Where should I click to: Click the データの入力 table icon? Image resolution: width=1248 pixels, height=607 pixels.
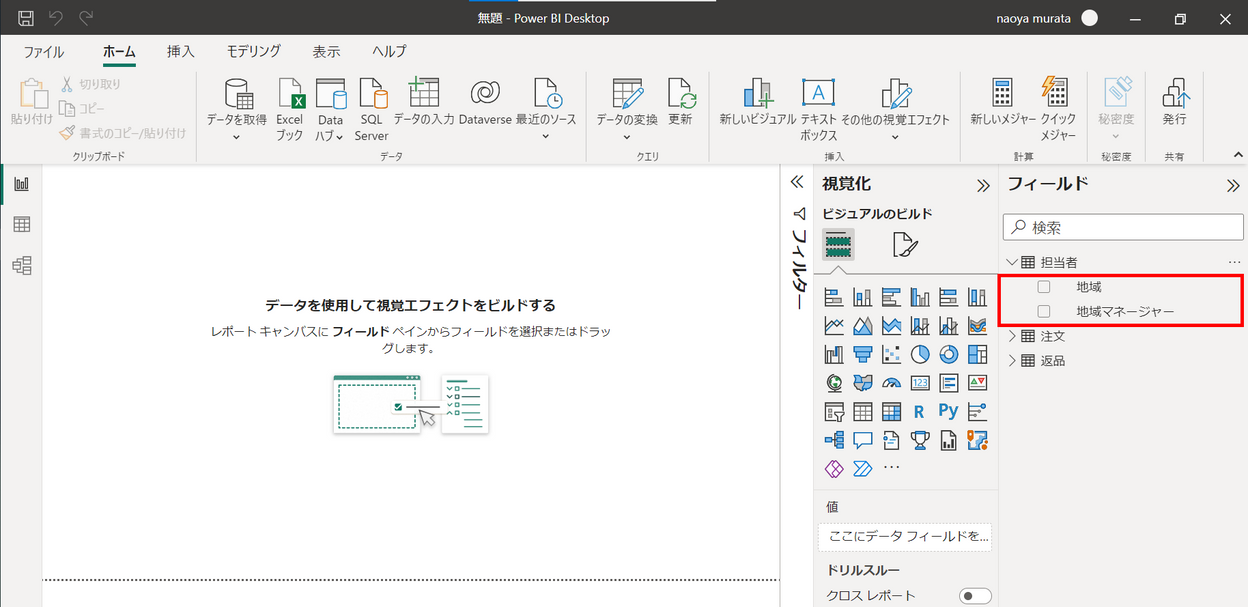pyautogui.click(x=424, y=93)
